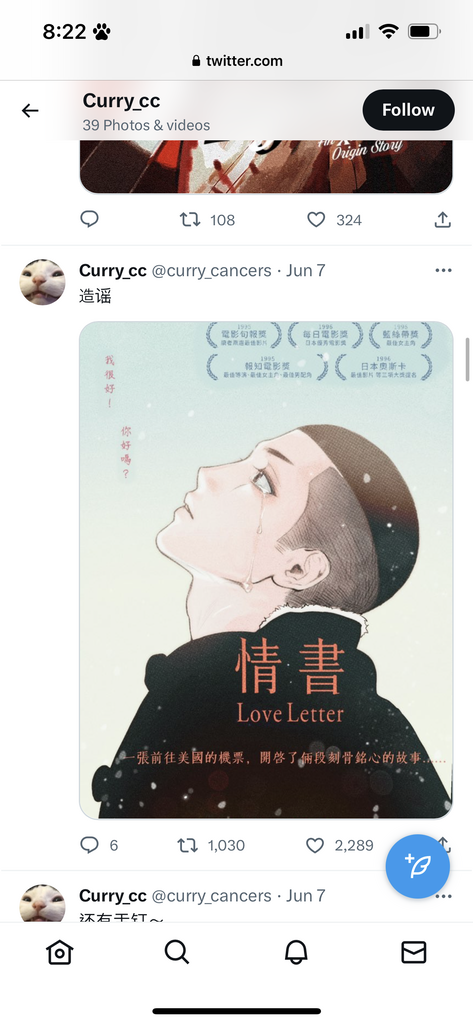Compose a new tweet with the floating button

coord(417,867)
